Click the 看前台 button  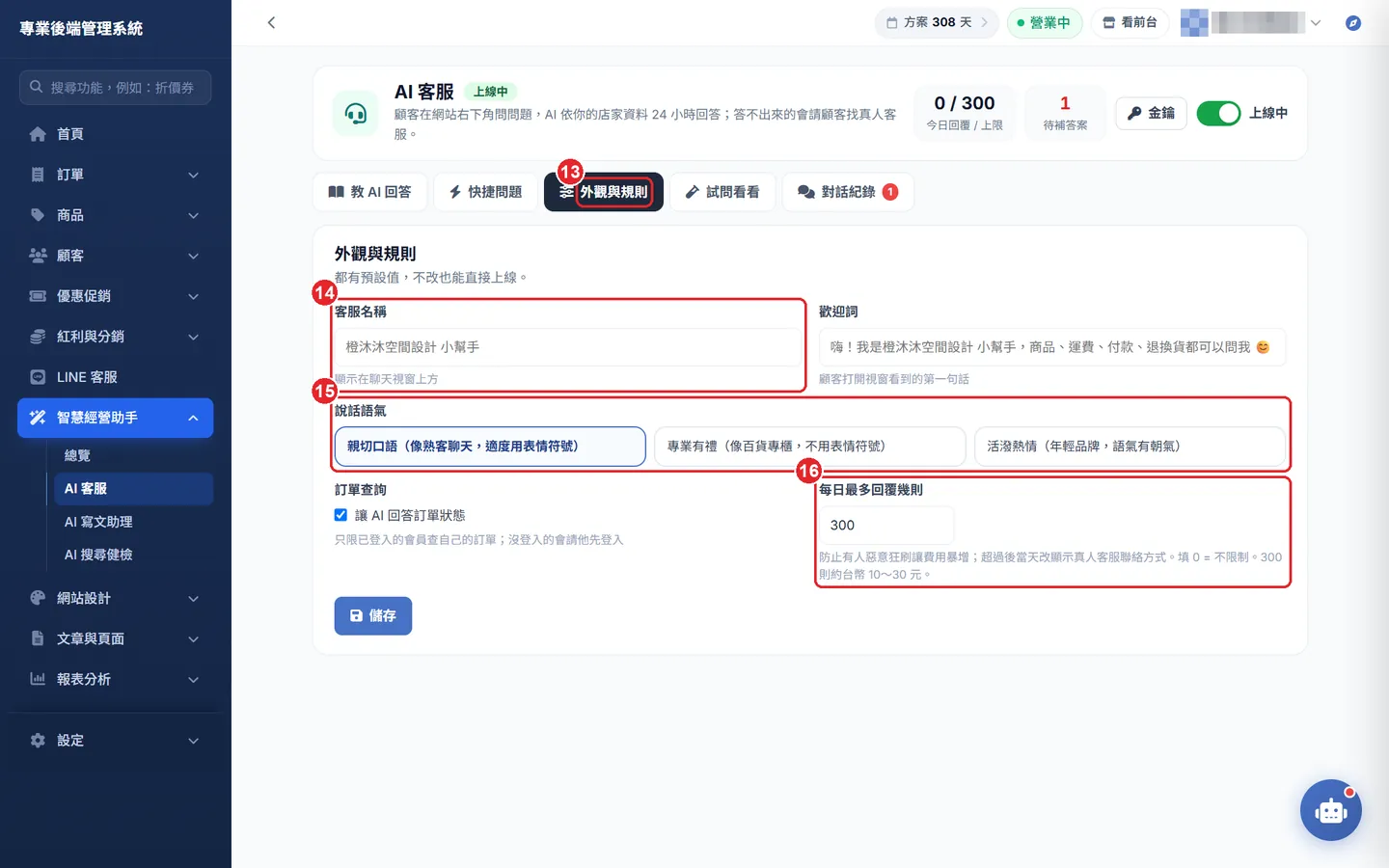(1130, 22)
